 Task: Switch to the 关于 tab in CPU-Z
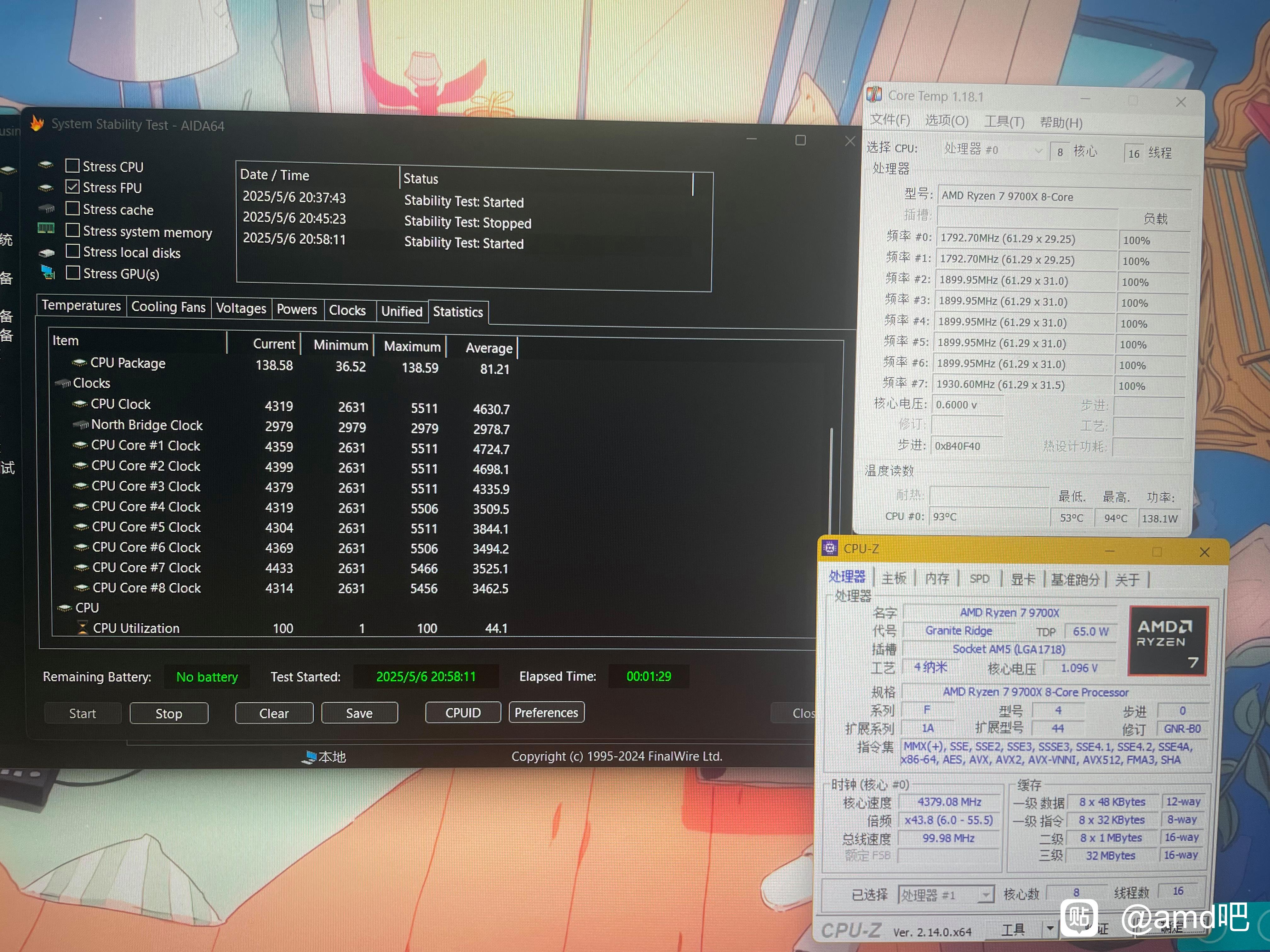(1127, 580)
